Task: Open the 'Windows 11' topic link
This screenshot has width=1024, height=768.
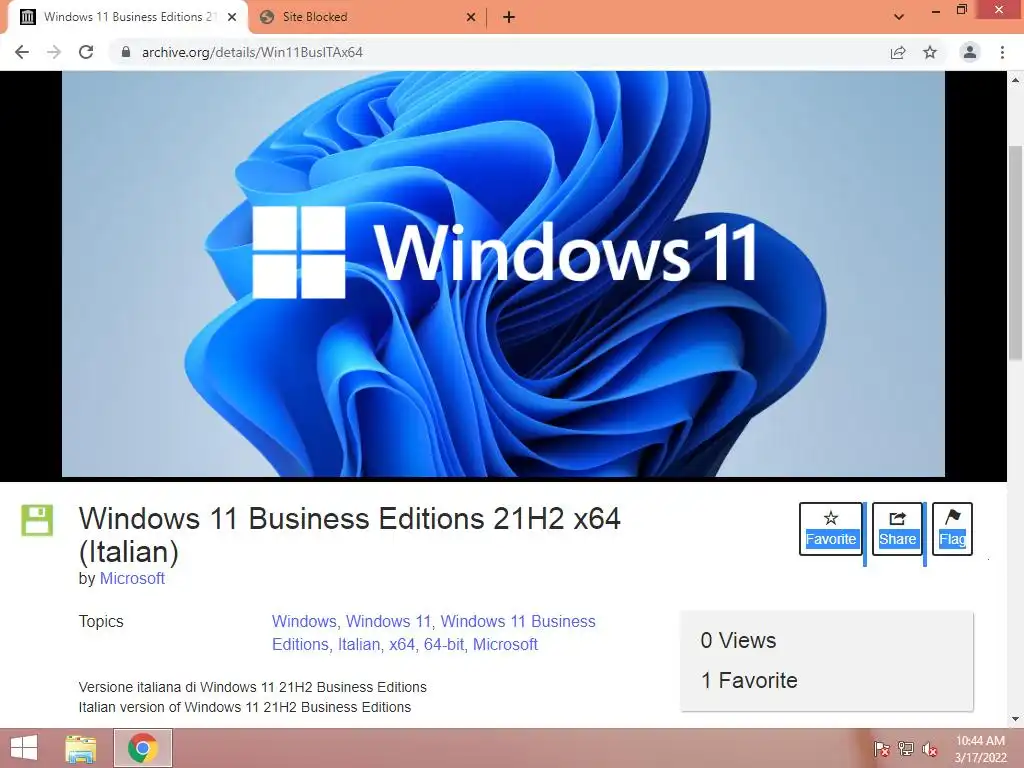Action: tap(389, 621)
